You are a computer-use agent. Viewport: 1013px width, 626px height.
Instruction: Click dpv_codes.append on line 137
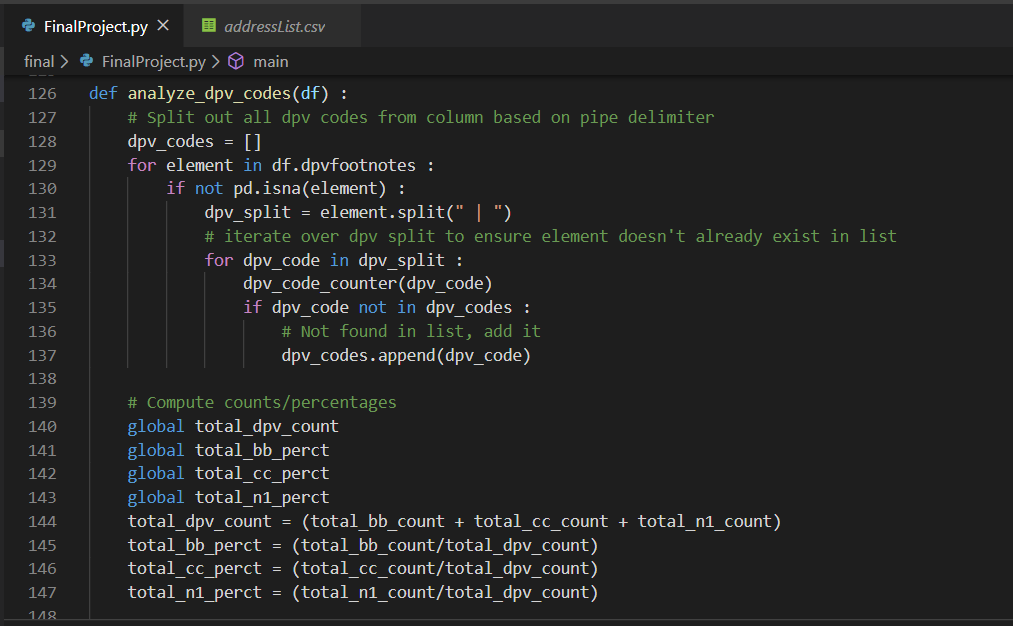(357, 355)
